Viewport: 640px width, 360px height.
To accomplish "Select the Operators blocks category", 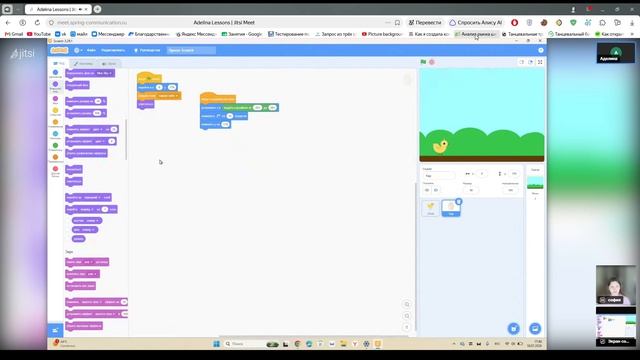I will pyautogui.click(x=56, y=147).
